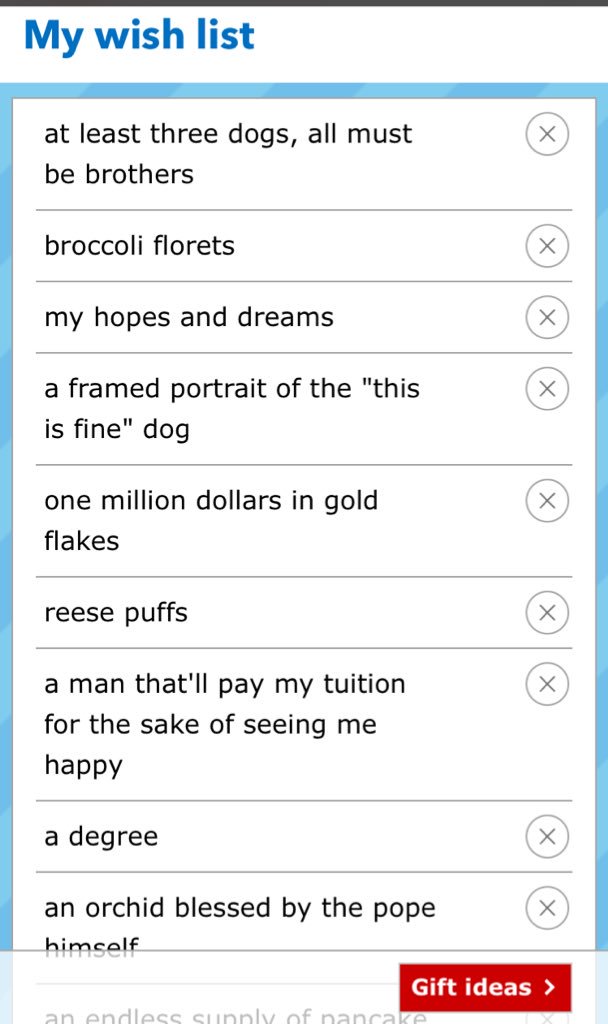
Task: Delete the orchid blessed by pope item
Action: (x=547, y=908)
